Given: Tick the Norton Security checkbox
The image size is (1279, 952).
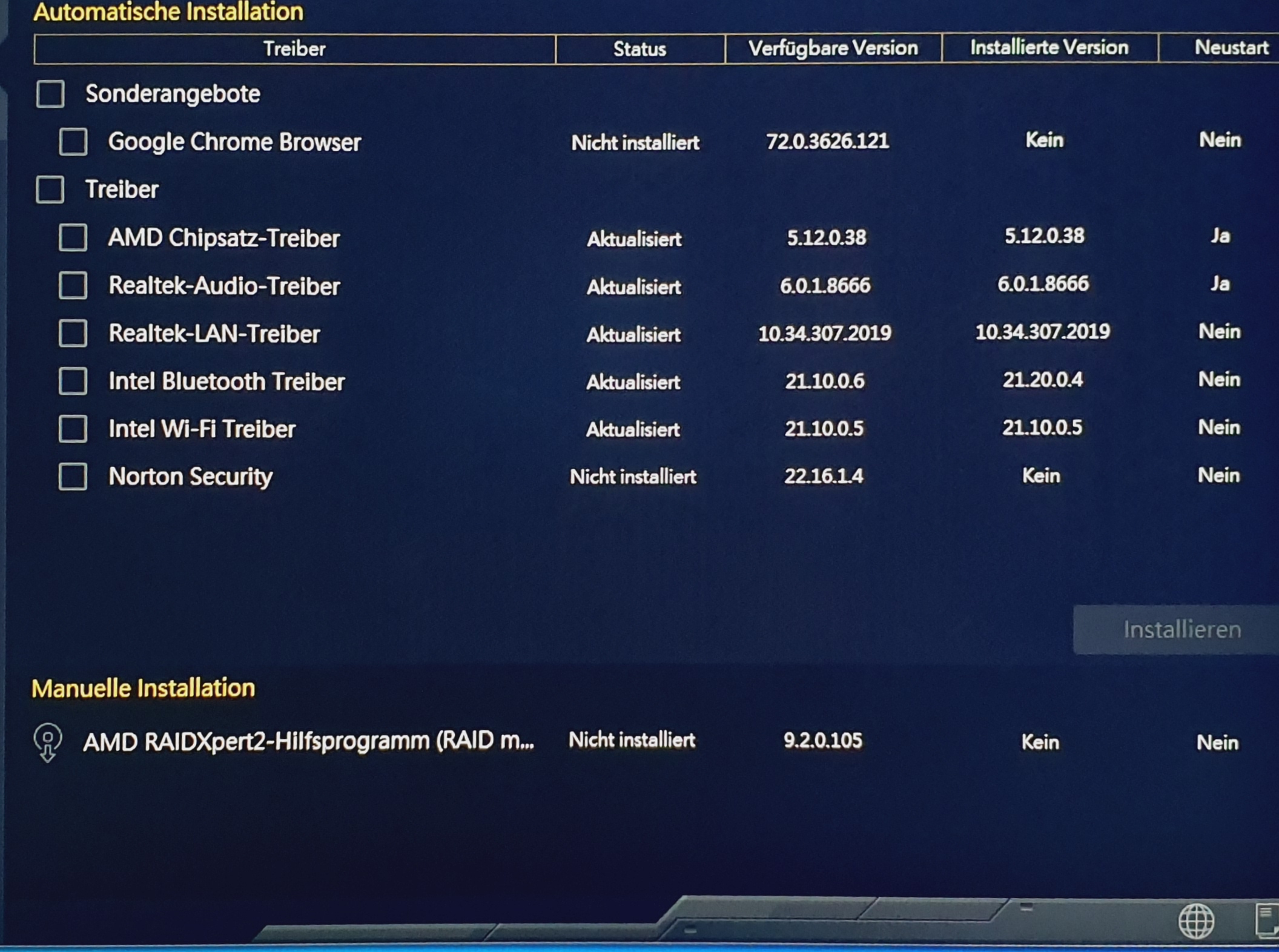Looking at the screenshot, I should 73,477.
